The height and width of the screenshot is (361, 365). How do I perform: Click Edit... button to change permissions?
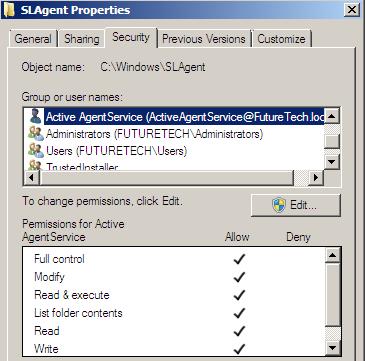point(296,205)
